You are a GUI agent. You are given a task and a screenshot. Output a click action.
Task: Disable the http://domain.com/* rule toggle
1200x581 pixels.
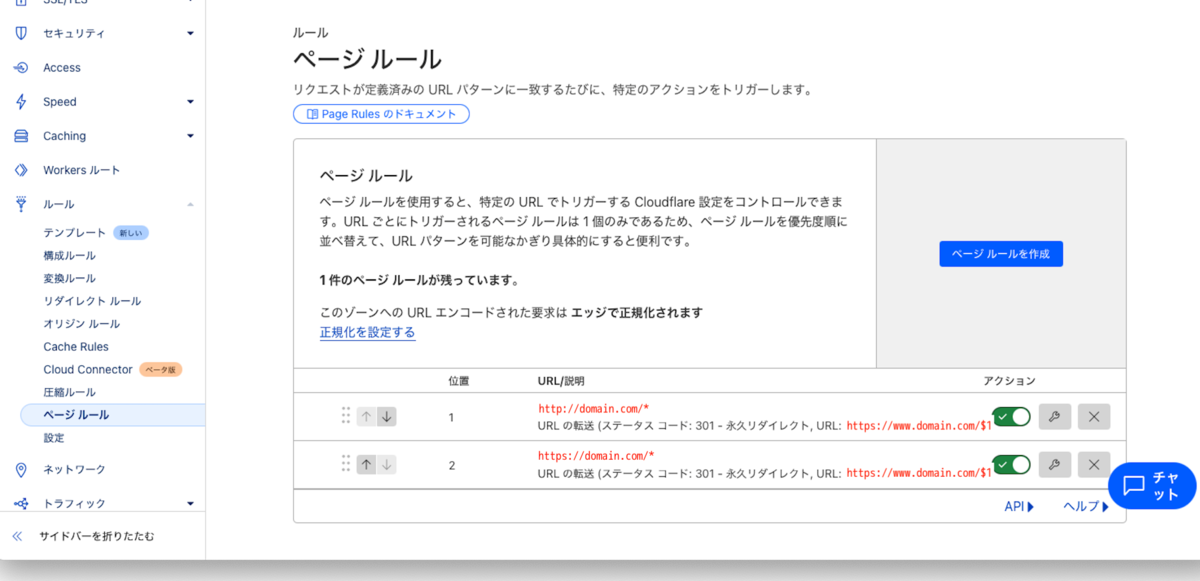[1011, 416]
